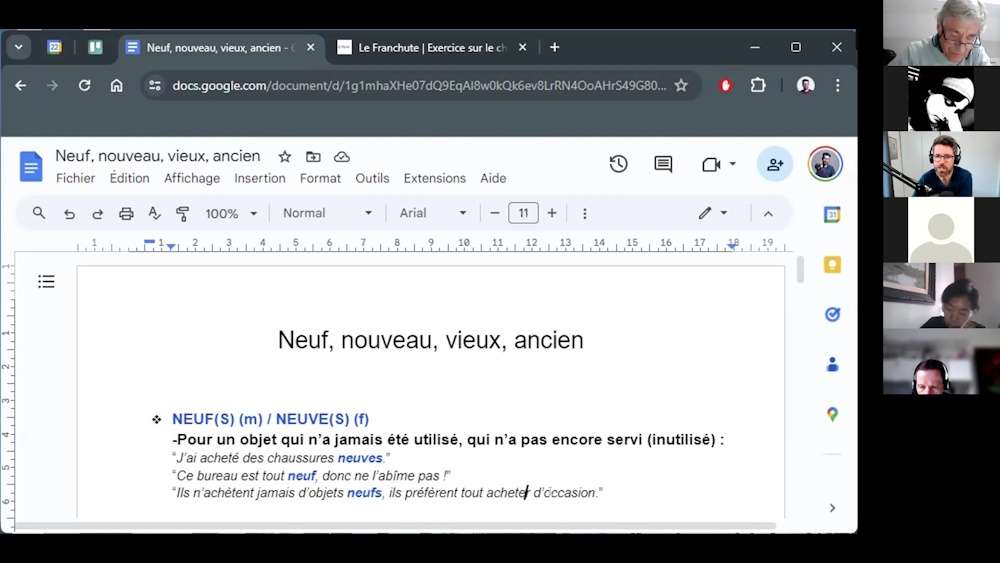Hide the side panel with the arrow

(832, 508)
